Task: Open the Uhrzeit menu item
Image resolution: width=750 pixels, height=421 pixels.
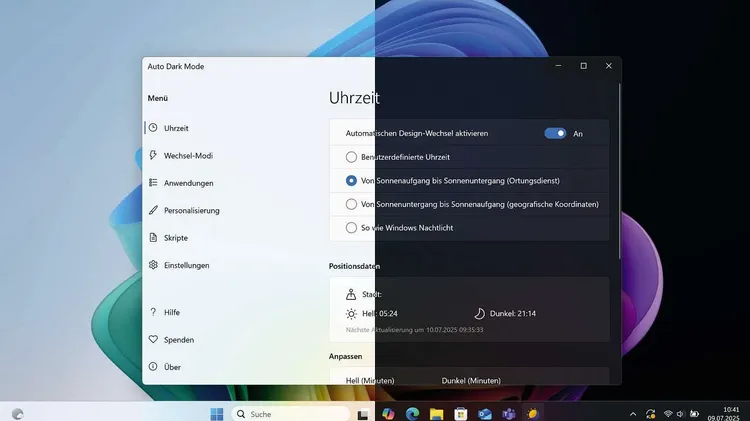Action: pyautogui.click(x=168, y=128)
